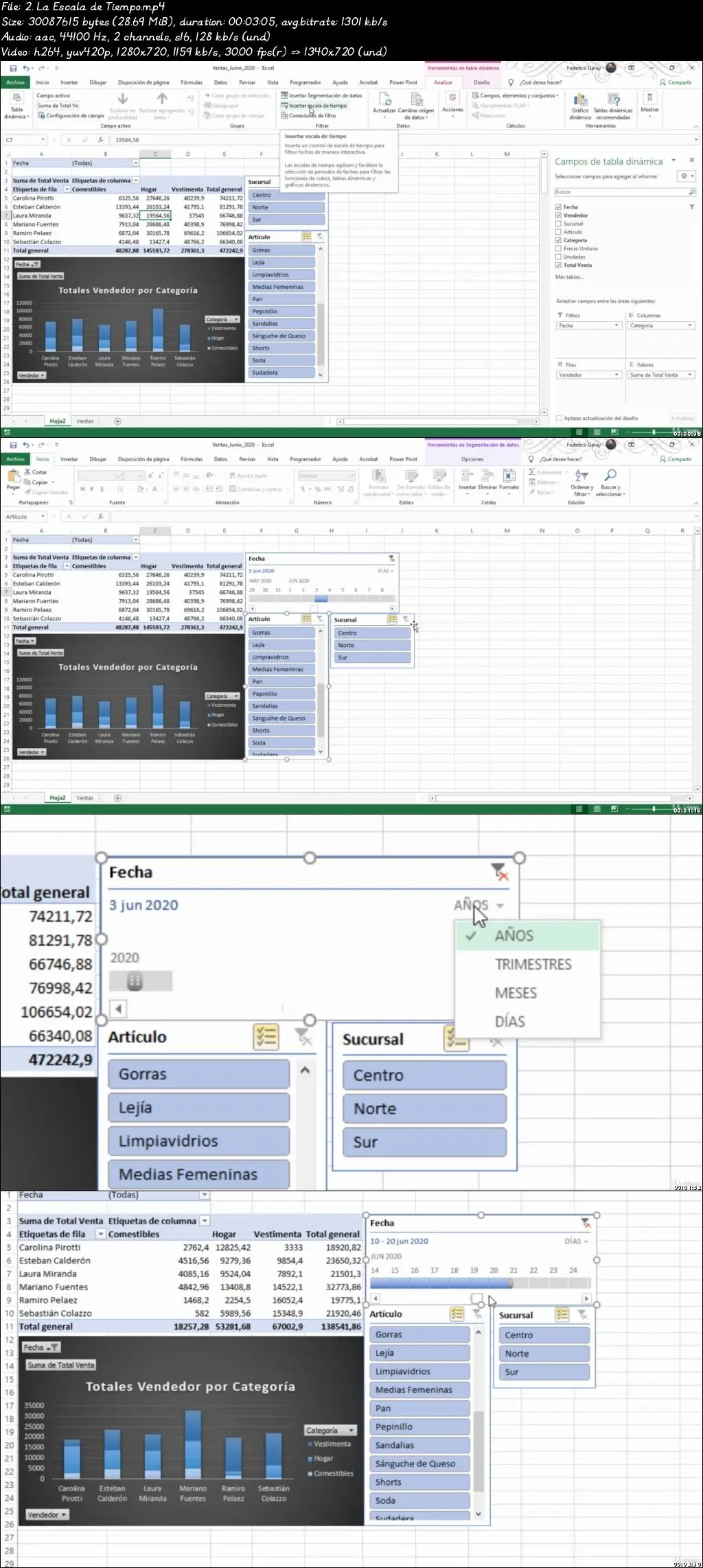Open Buscar y seleccionar
The width and height of the screenshot is (703, 1568).
(610, 482)
